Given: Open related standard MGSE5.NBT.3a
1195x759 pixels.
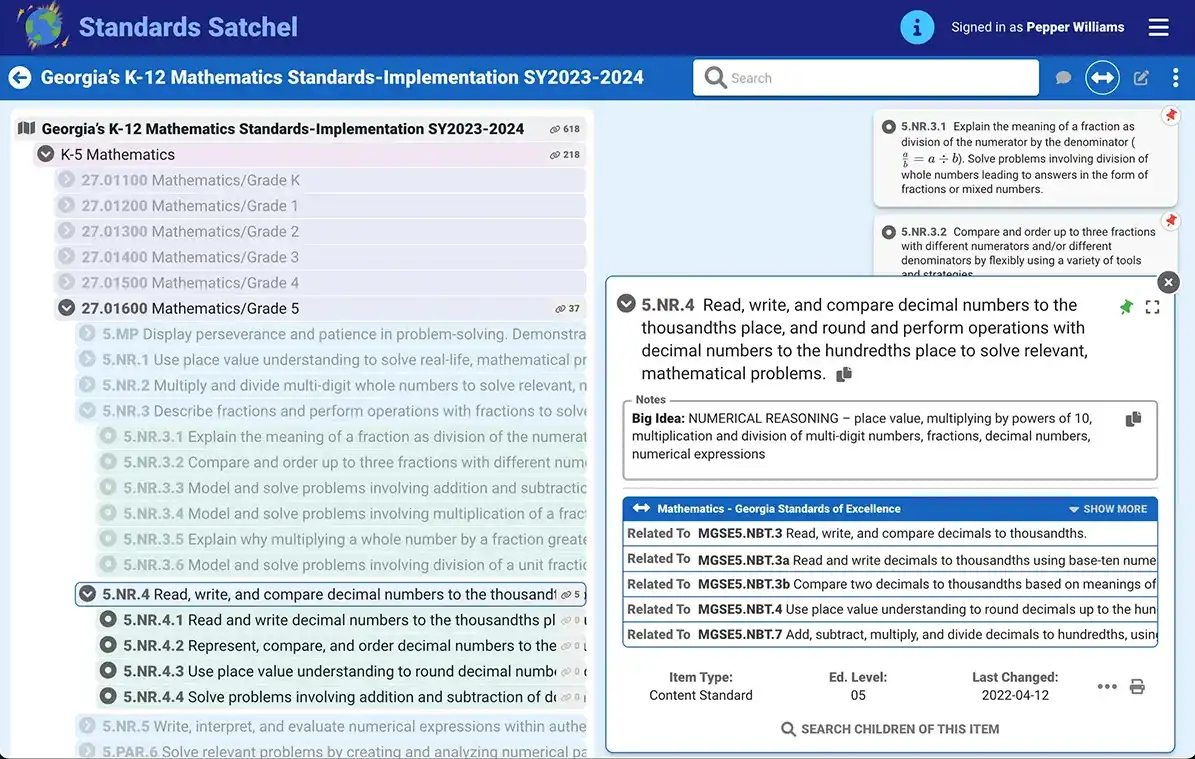Looking at the screenshot, I should [x=890, y=559].
